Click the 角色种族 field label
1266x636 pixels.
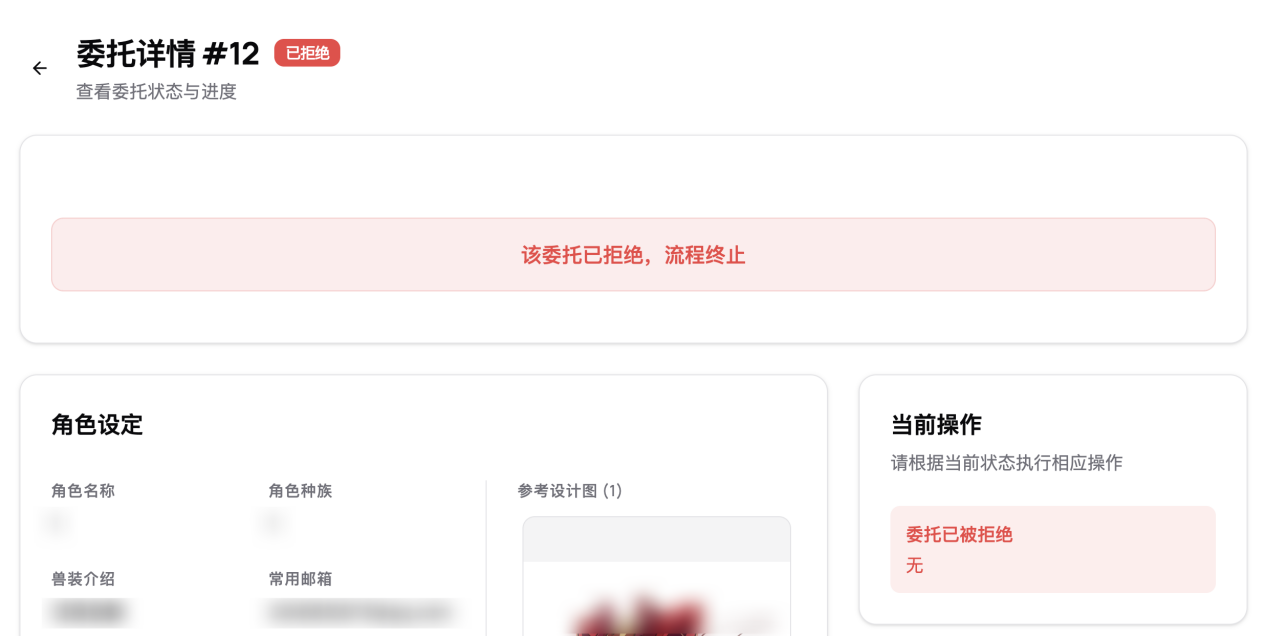pos(300,491)
